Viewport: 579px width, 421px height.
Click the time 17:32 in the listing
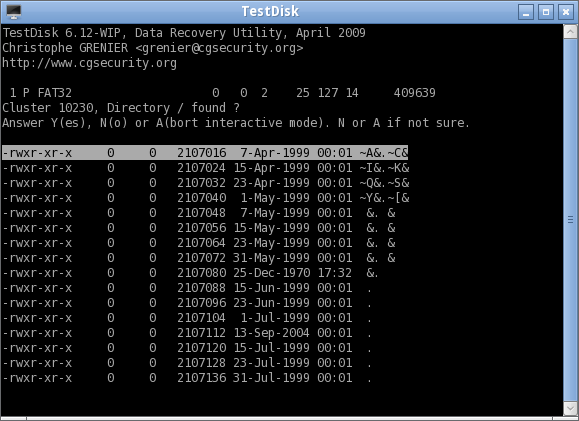335,273
